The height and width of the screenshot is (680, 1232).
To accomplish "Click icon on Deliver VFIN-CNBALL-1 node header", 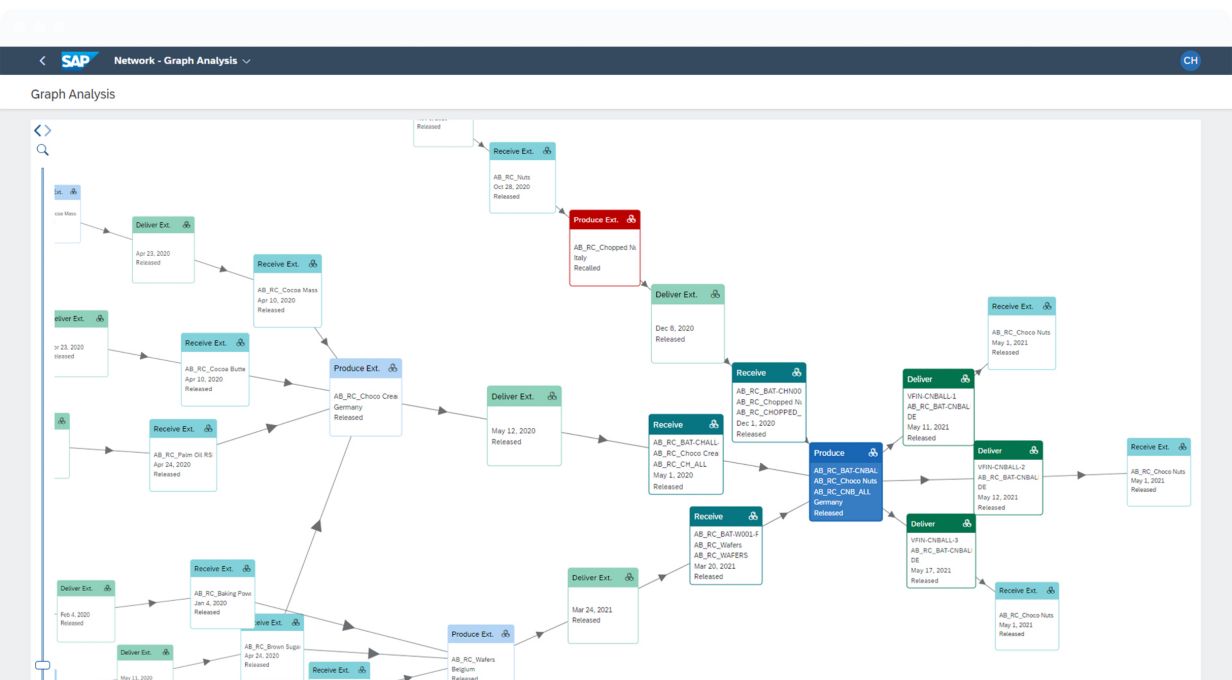I will click(965, 379).
